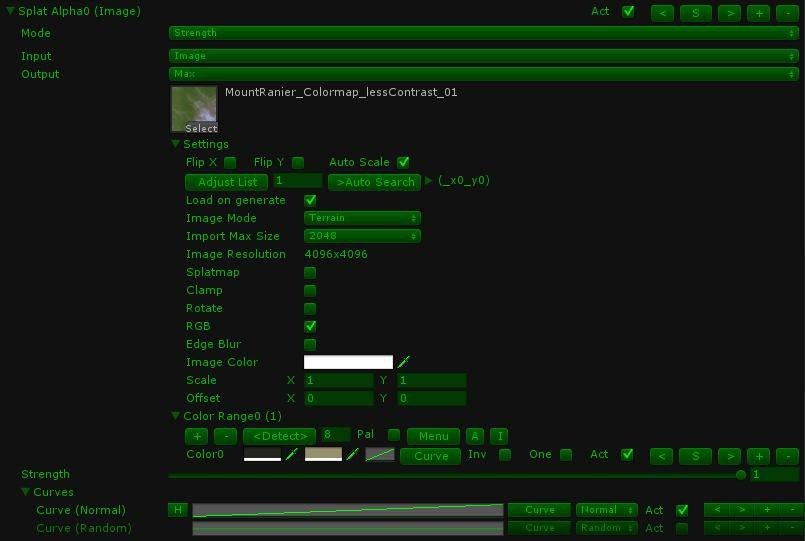
Task: Click the + button in Splat Alpha0 header
Action: 758,13
